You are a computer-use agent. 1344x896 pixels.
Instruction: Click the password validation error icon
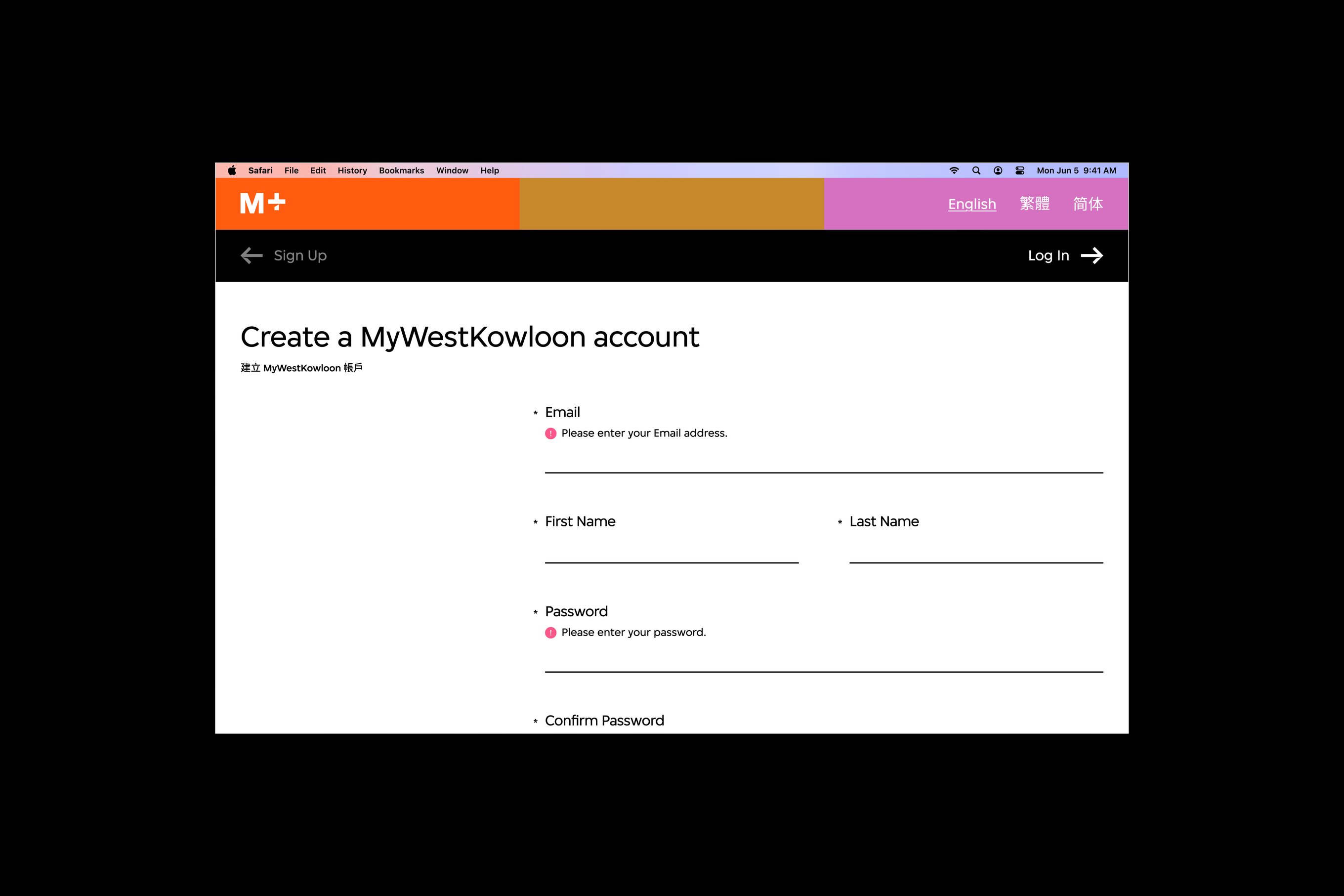point(550,632)
